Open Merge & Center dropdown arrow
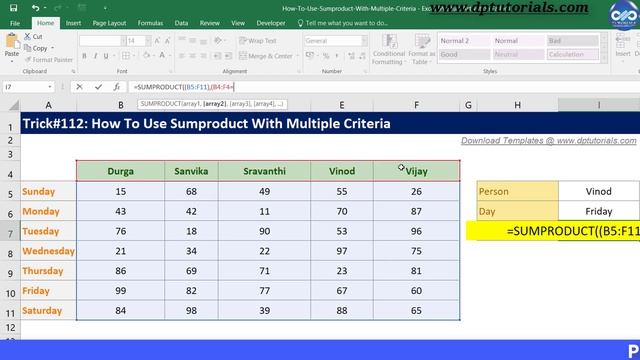 [x=298, y=56]
